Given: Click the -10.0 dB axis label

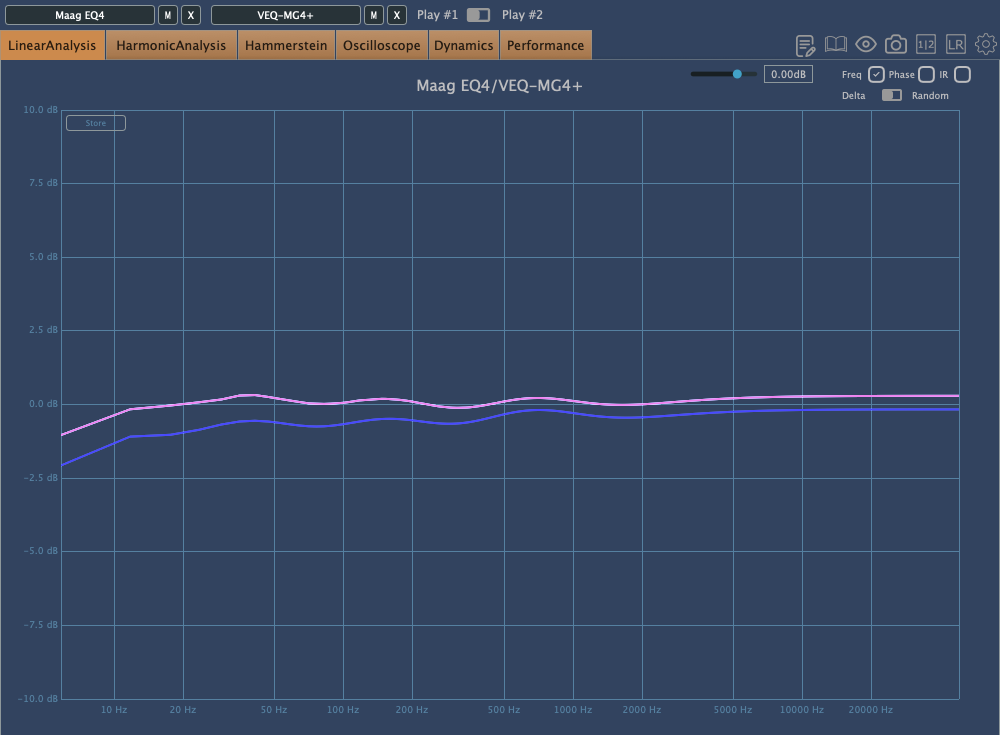Looking at the screenshot, I should click(x=38, y=699).
